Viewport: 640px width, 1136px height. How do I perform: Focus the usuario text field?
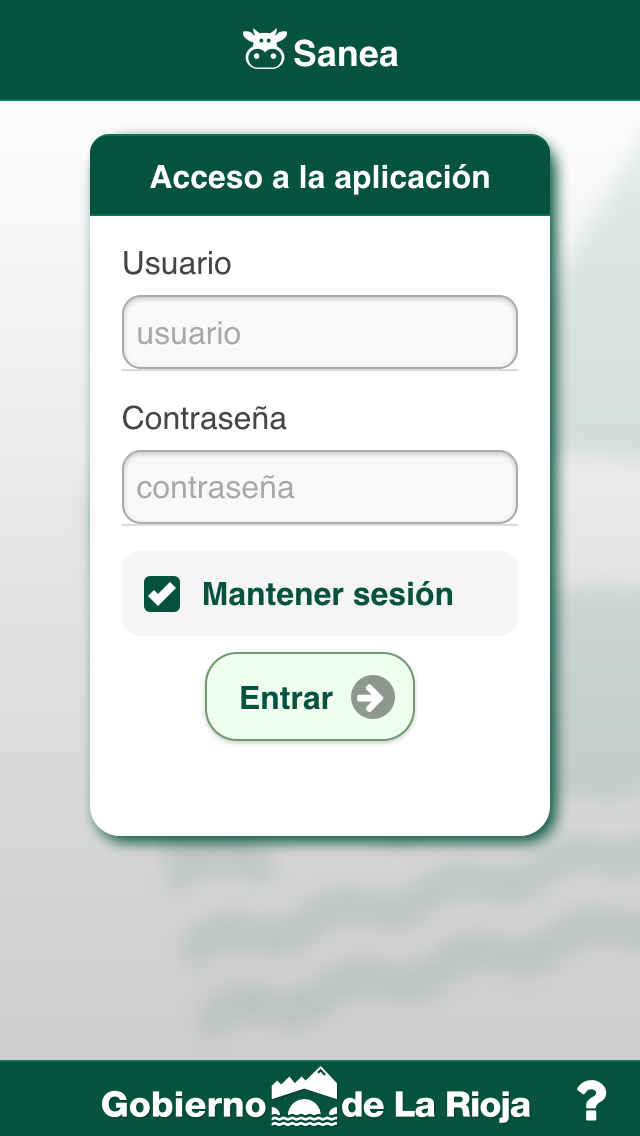click(320, 332)
